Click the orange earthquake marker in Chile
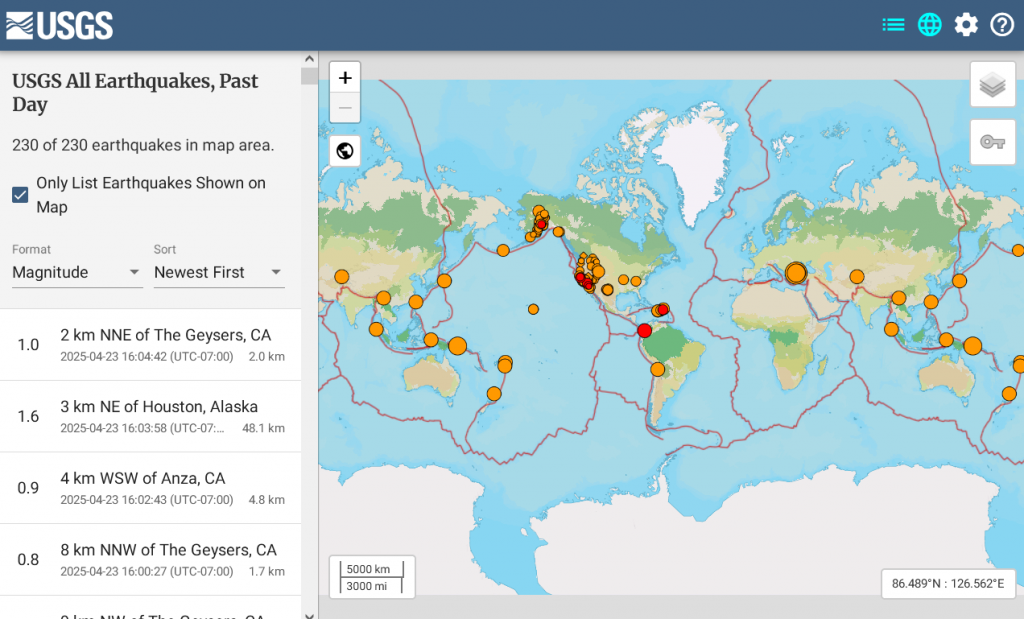Viewport: 1024px width, 619px height. pyautogui.click(x=658, y=370)
